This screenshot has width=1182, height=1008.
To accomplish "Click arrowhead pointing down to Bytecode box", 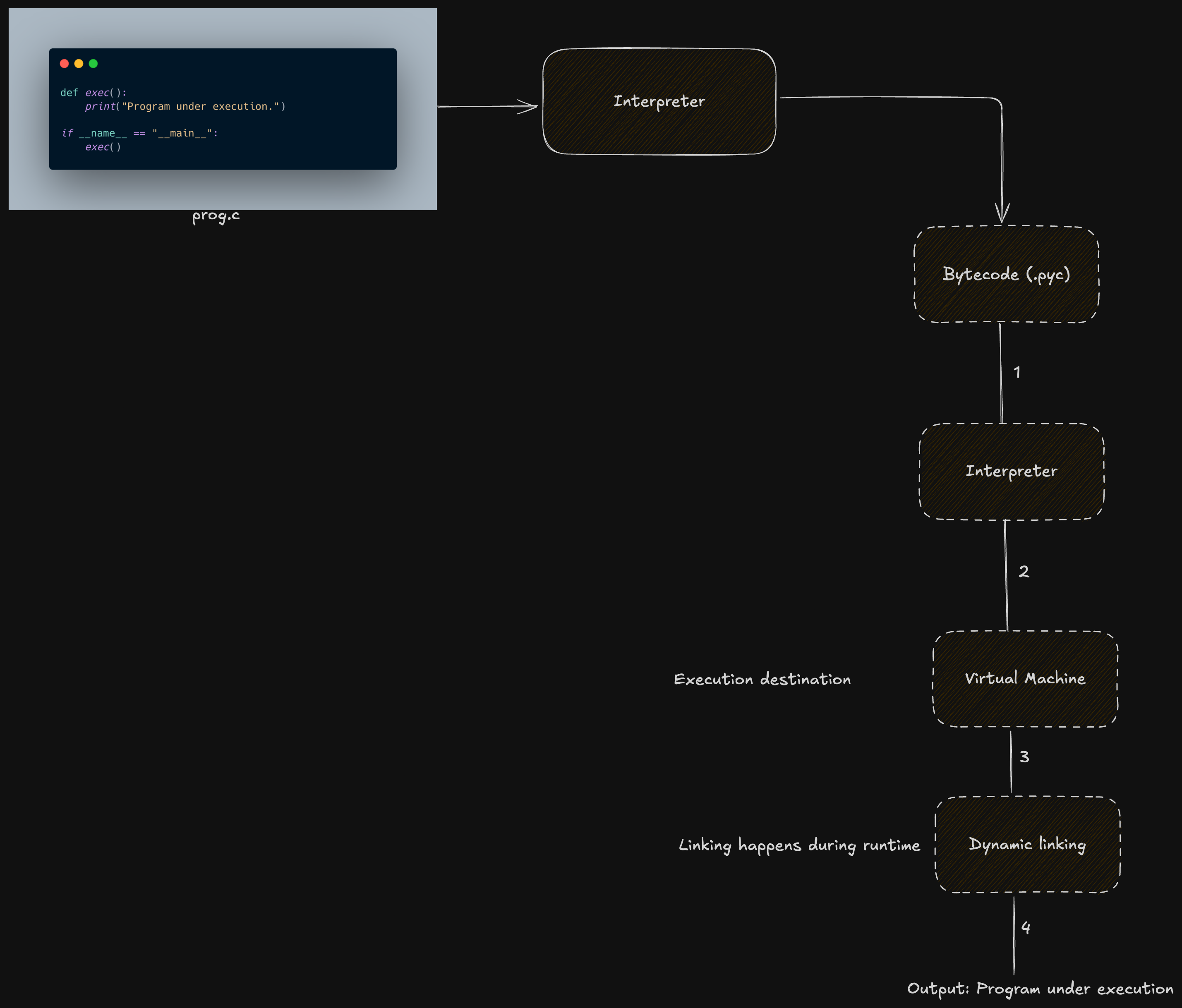I will pos(1002,215).
